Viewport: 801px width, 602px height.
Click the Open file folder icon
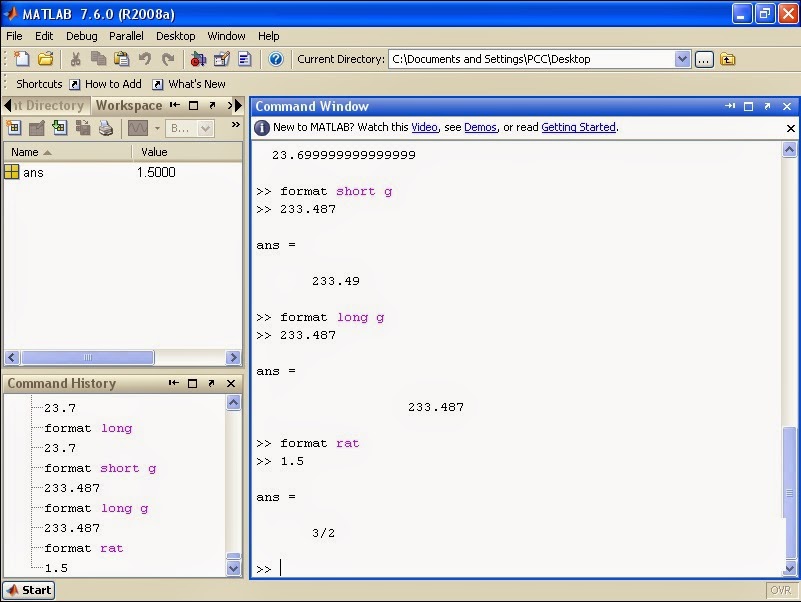coord(45,59)
